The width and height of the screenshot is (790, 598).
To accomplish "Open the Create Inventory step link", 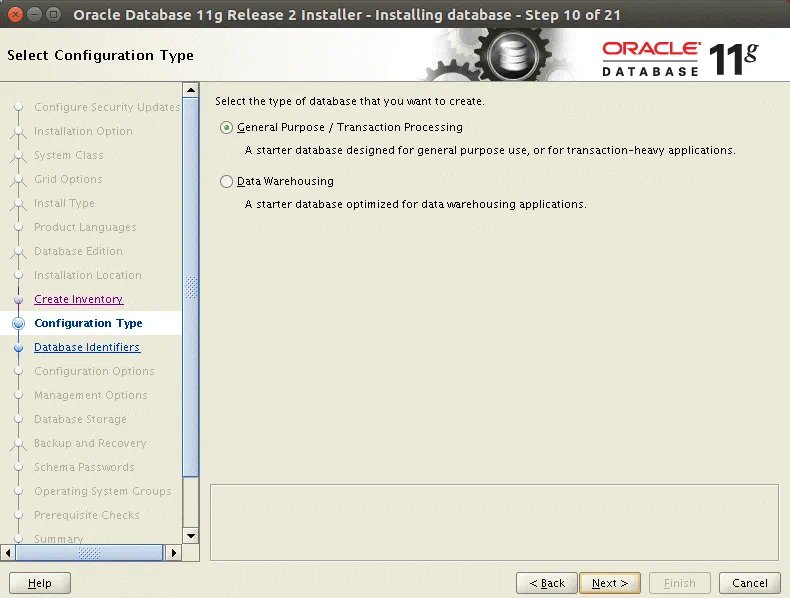I will [x=78, y=299].
